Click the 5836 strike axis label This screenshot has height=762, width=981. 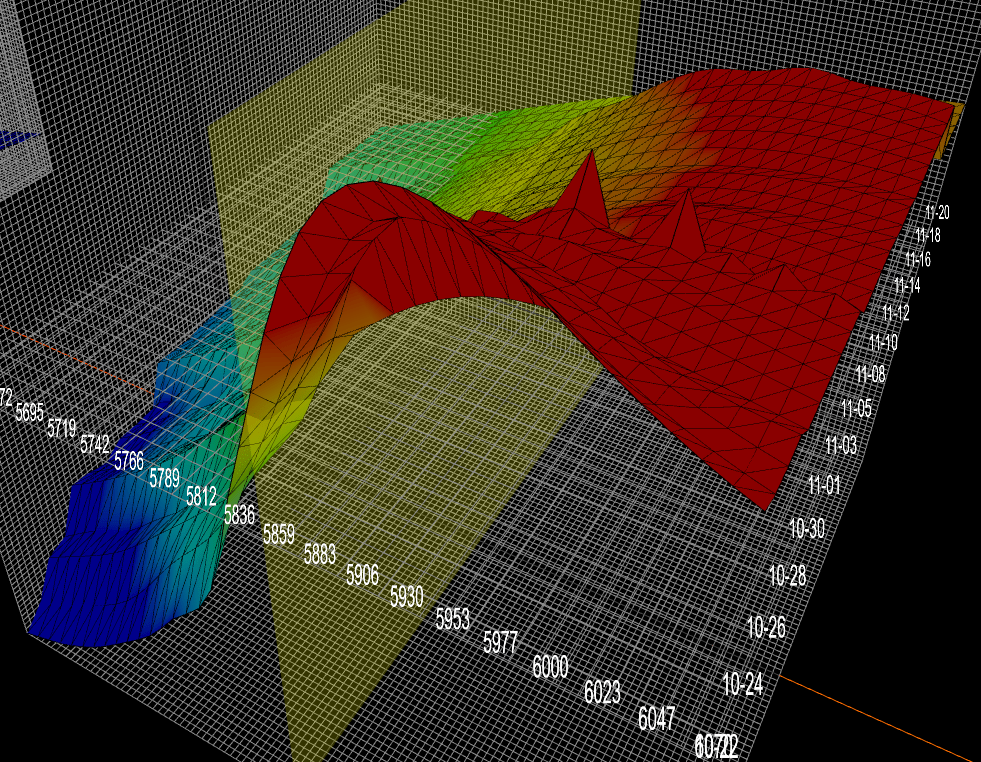pos(239,515)
